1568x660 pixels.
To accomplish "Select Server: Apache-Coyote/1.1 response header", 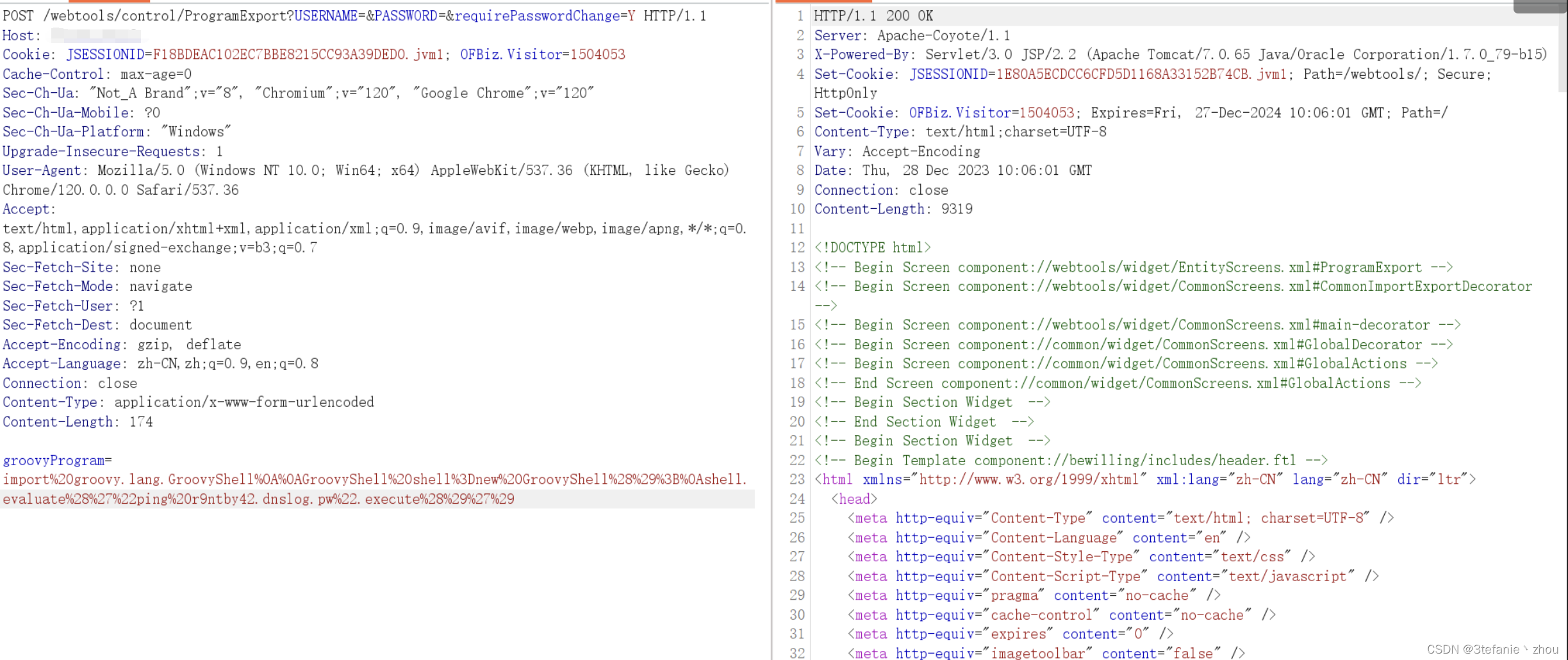I will click(x=912, y=35).
